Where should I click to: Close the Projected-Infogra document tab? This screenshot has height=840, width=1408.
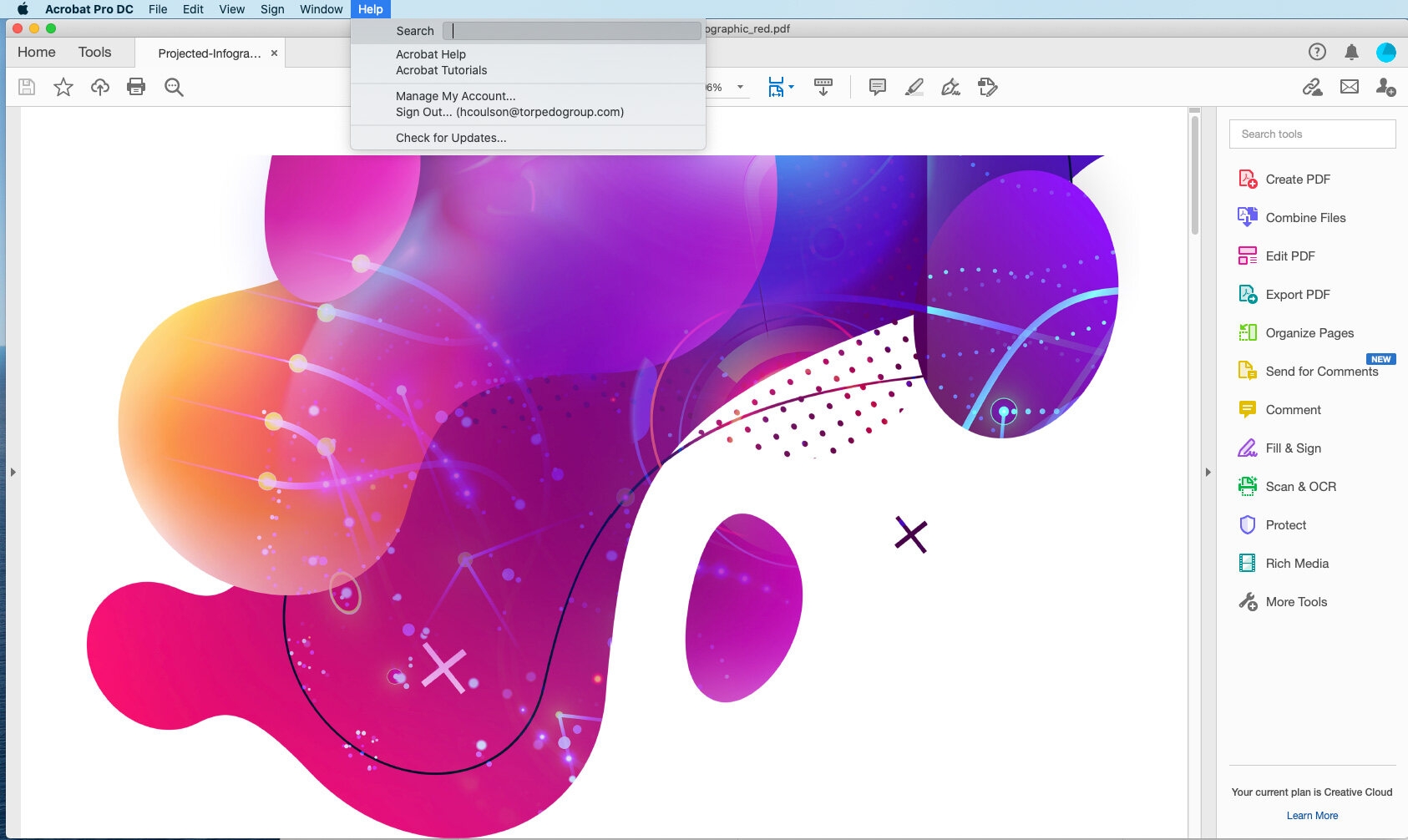pos(274,53)
